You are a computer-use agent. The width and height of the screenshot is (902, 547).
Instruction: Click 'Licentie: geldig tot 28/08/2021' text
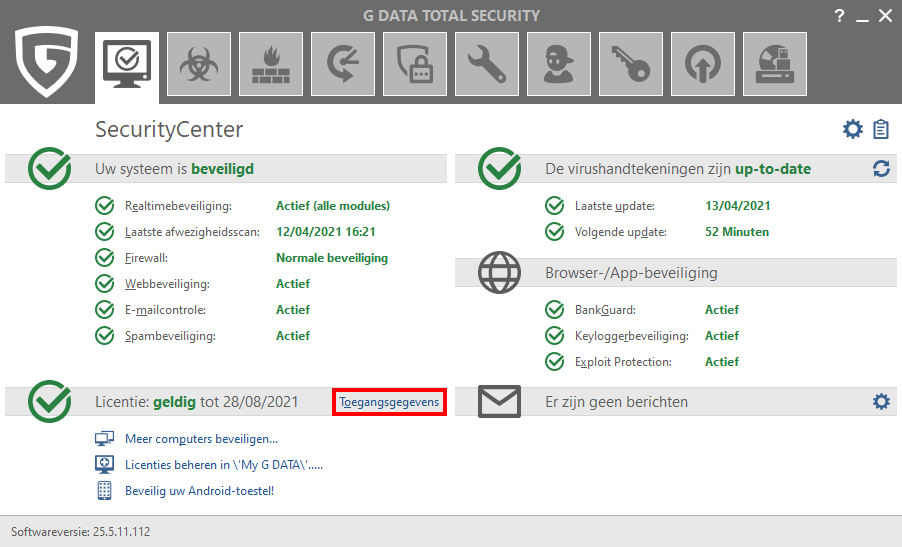[197, 401]
